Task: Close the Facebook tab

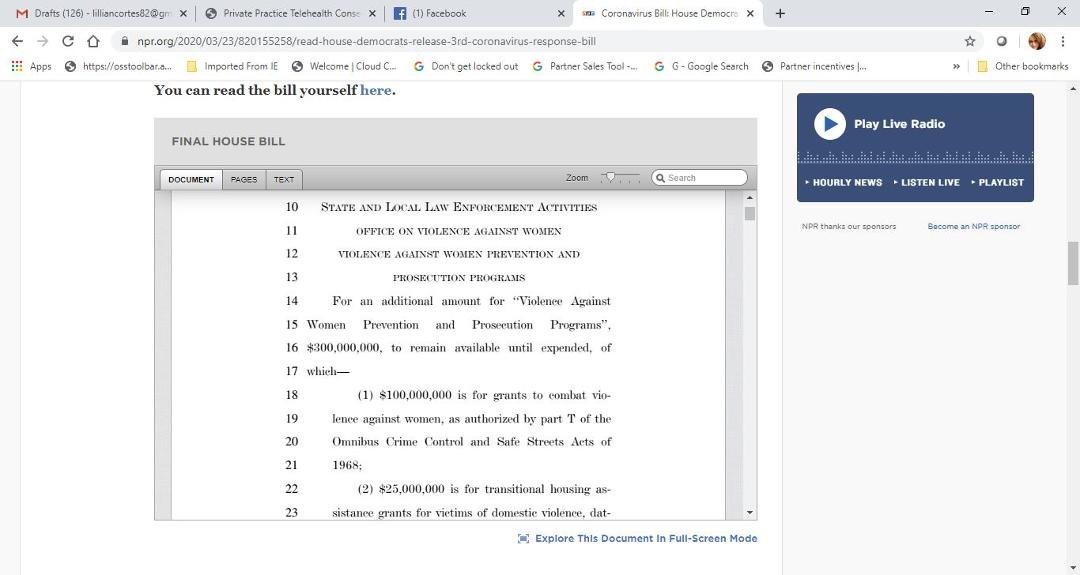Action: tap(561, 13)
